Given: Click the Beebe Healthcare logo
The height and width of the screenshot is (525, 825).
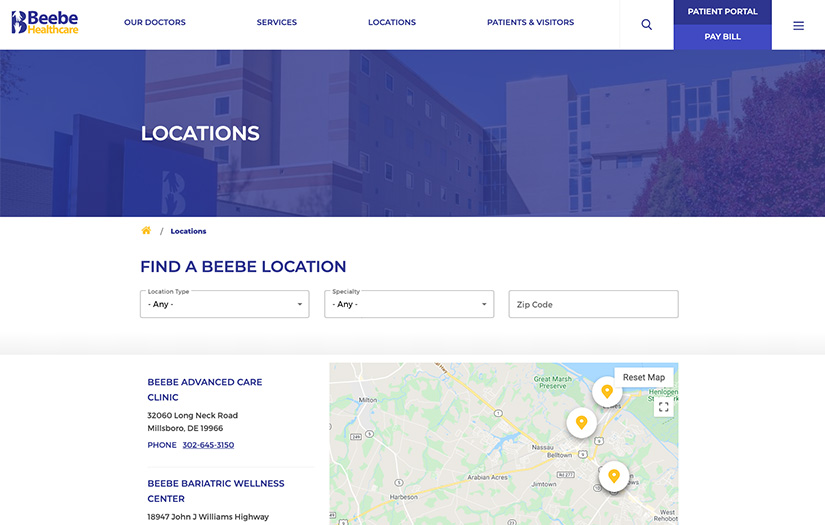Looking at the screenshot, I should pyautogui.click(x=45, y=23).
